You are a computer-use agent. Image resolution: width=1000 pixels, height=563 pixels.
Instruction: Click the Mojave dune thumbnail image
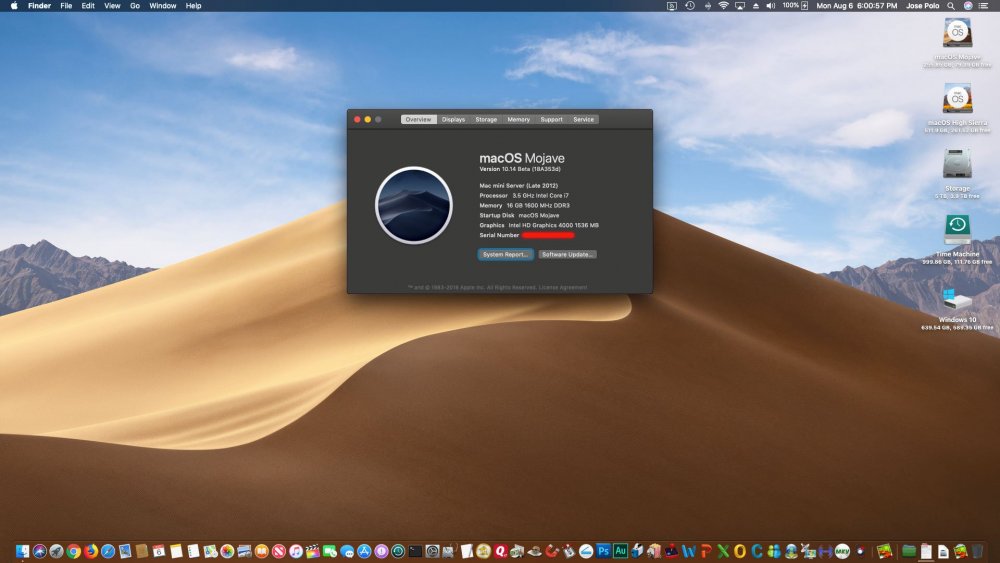coord(414,205)
